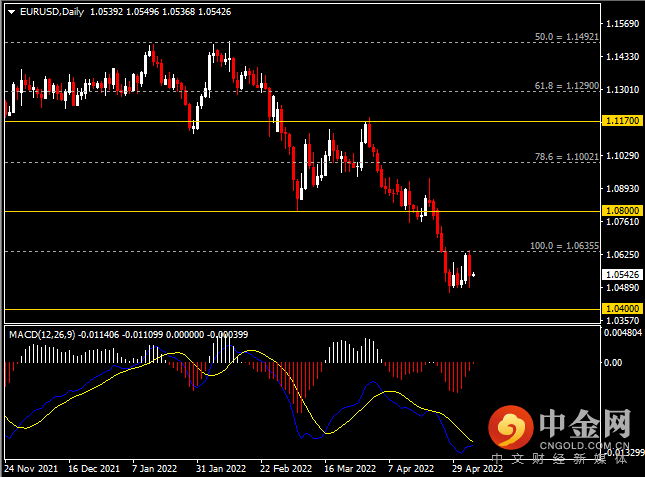Viewport: 645px width, 477px height.
Task: Select the 1.11700 yellow price level tag
Action: (x=622, y=121)
